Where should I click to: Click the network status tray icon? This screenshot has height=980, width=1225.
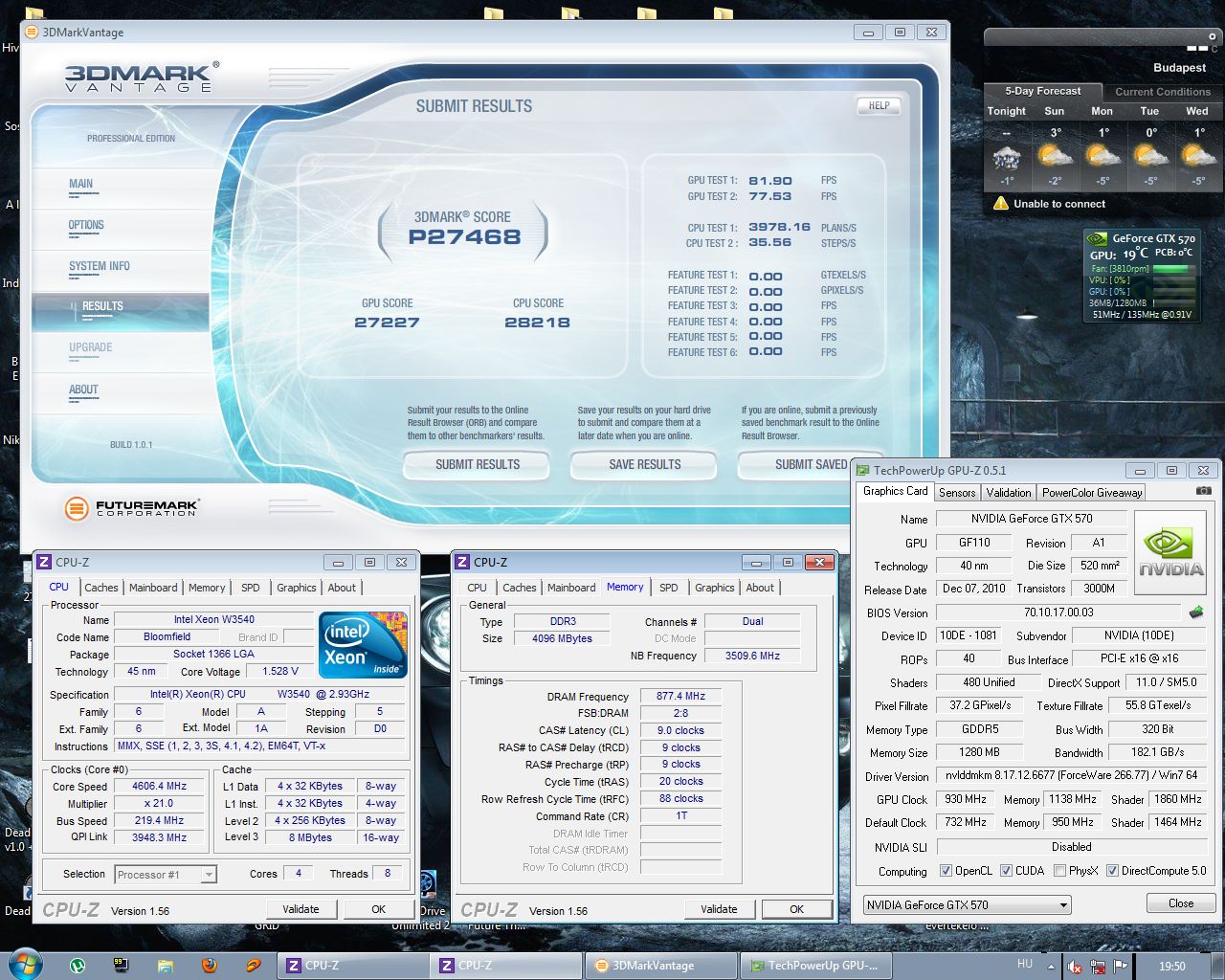[x=1098, y=967]
